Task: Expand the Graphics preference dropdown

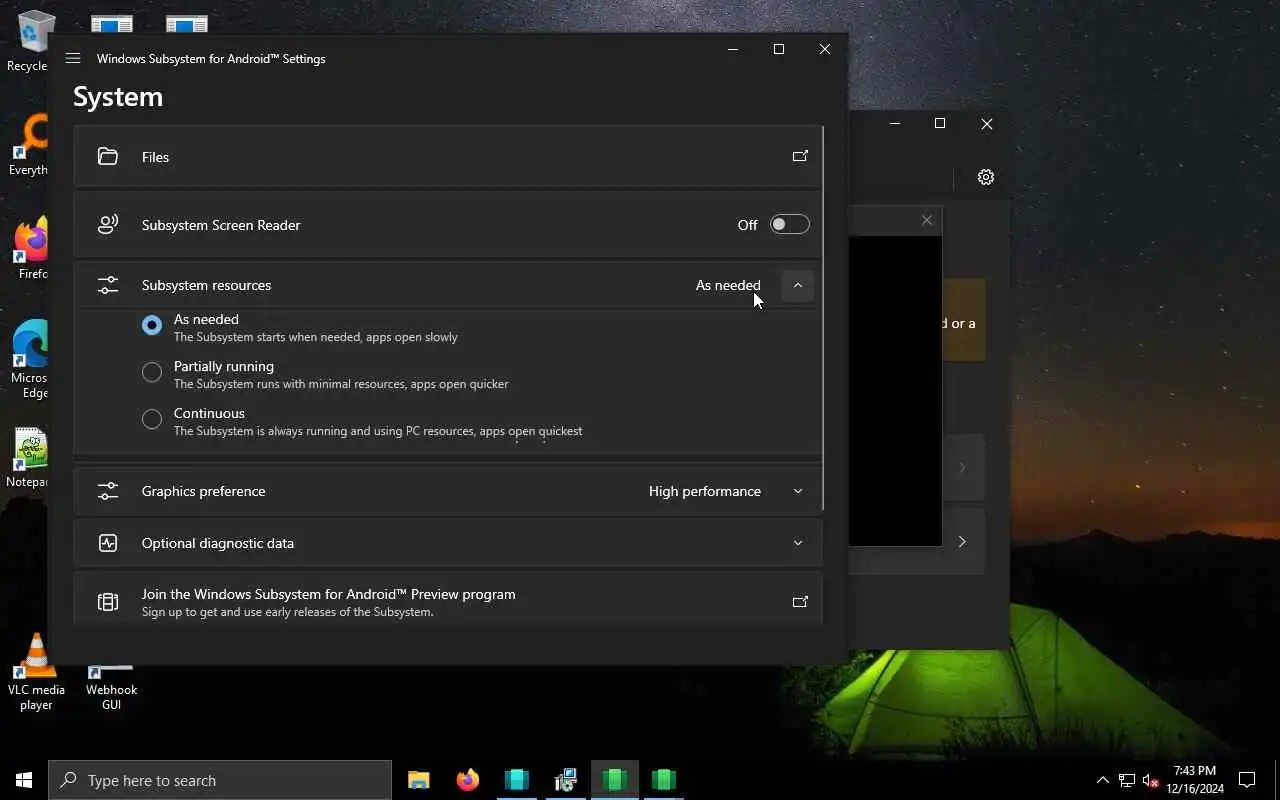Action: coord(798,491)
